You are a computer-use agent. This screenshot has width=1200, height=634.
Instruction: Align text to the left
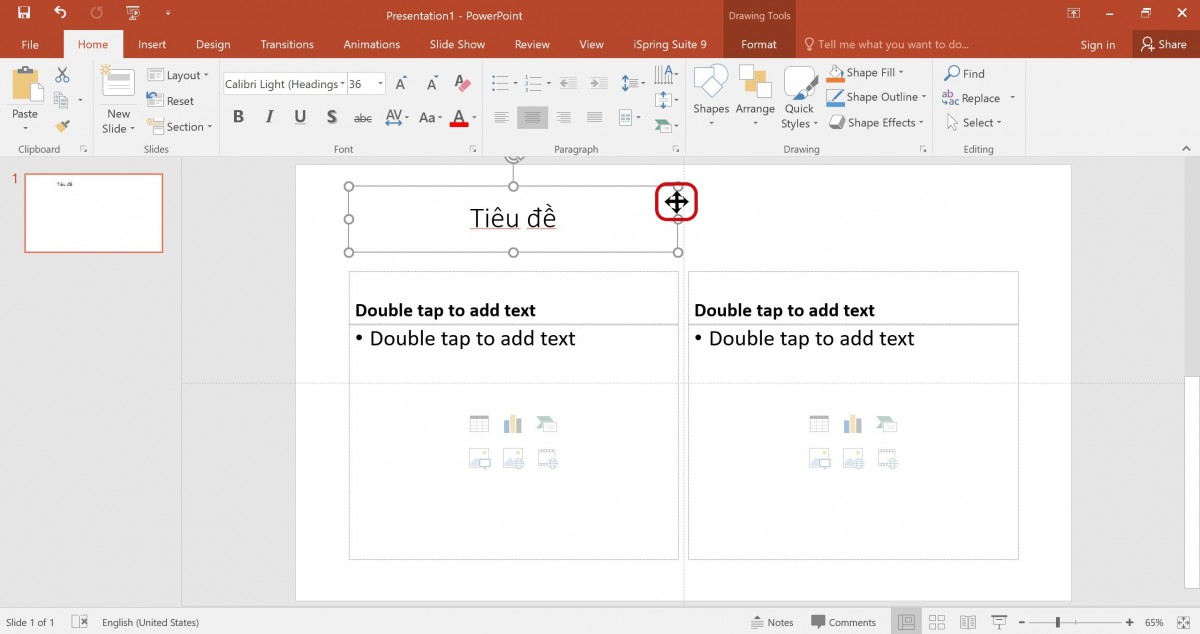(501, 117)
